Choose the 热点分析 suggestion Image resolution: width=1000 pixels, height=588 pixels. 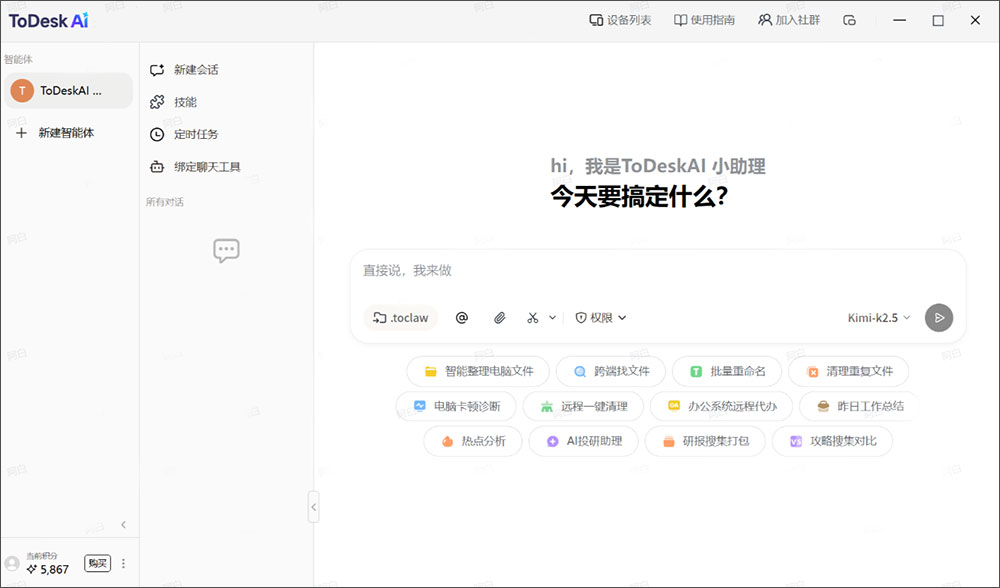coord(473,441)
